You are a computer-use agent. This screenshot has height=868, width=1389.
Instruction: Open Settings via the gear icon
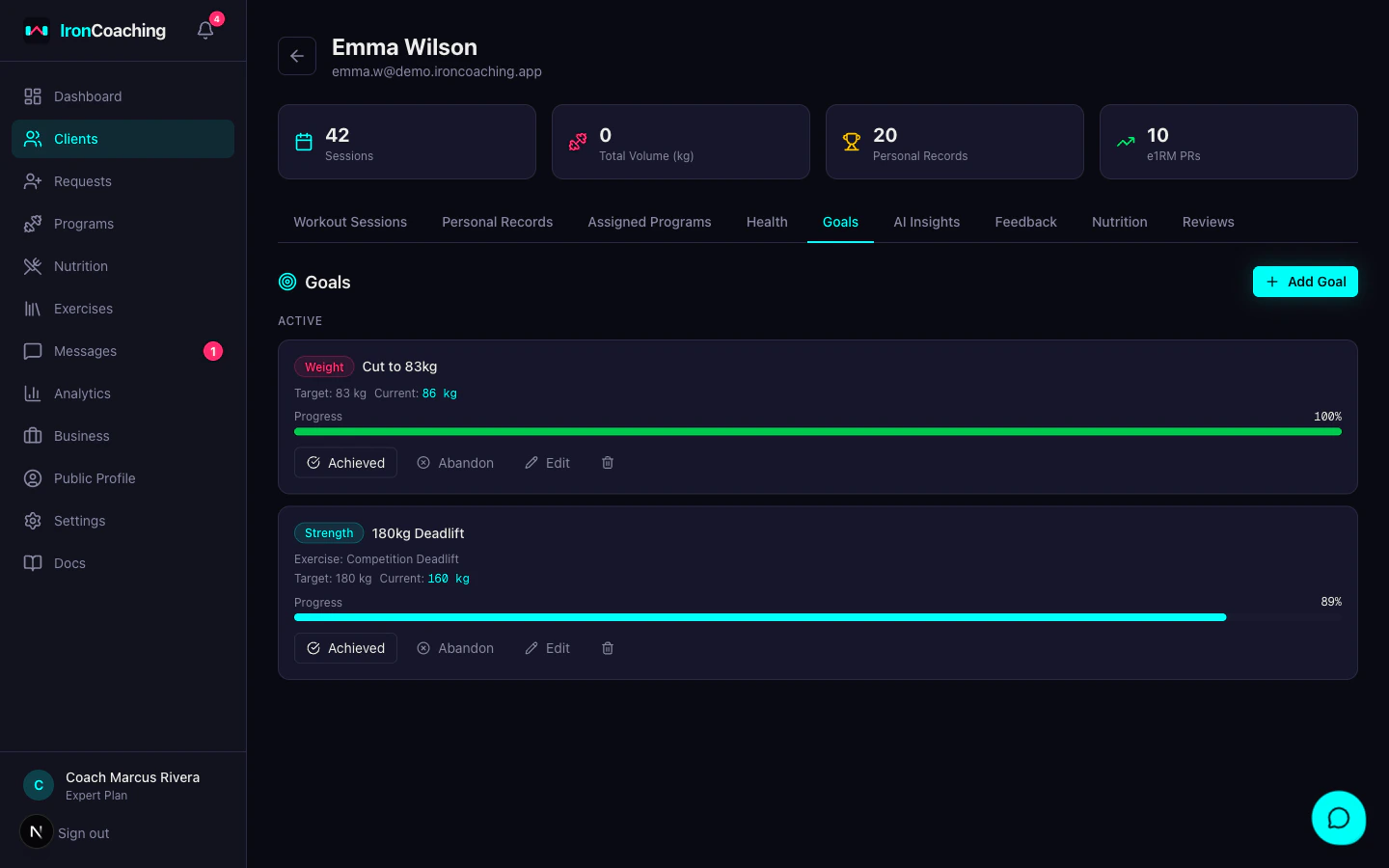(32, 520)
